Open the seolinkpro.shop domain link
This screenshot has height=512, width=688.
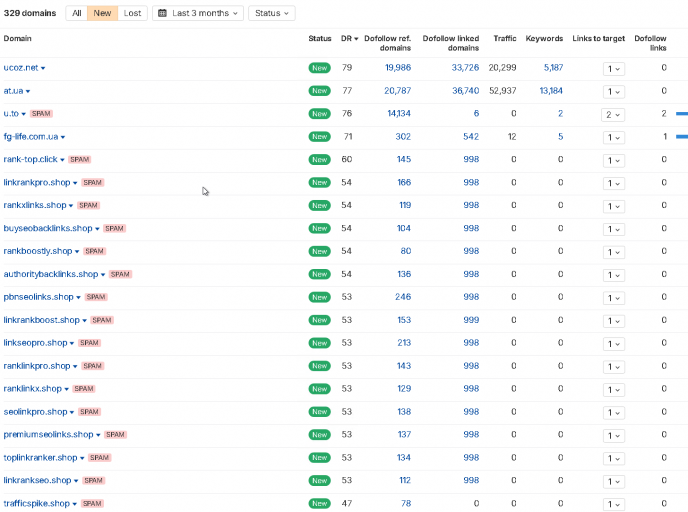36,412
